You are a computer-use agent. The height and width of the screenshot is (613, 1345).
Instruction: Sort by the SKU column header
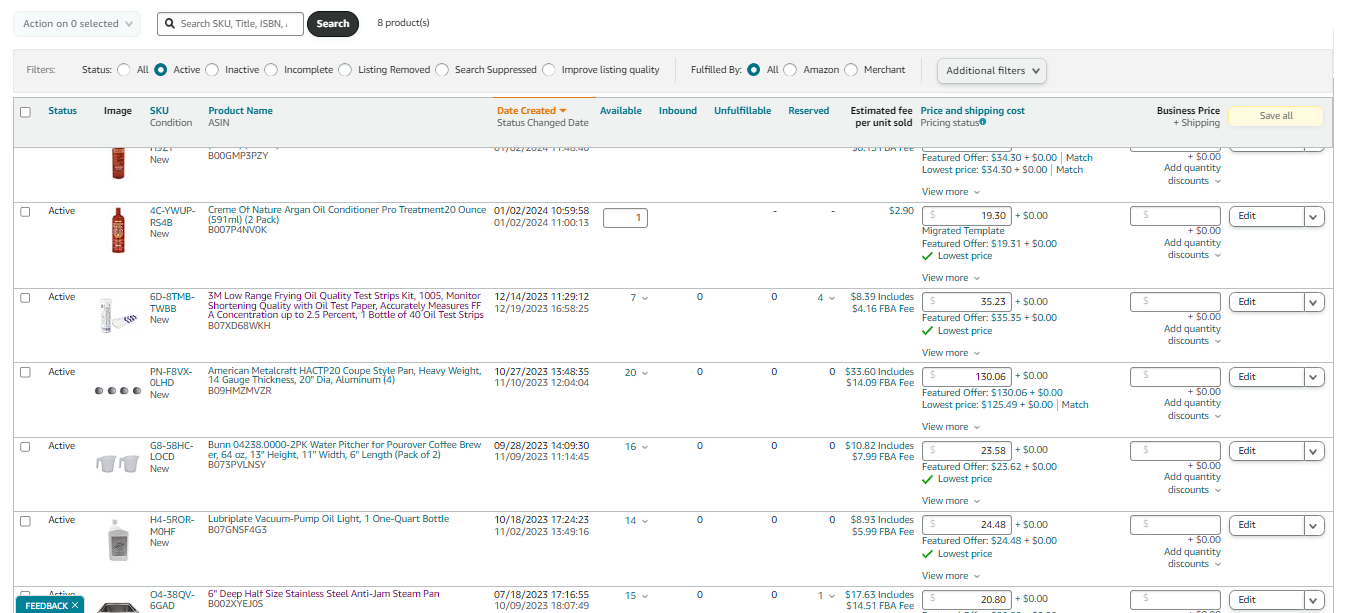(x=159, y=111)
